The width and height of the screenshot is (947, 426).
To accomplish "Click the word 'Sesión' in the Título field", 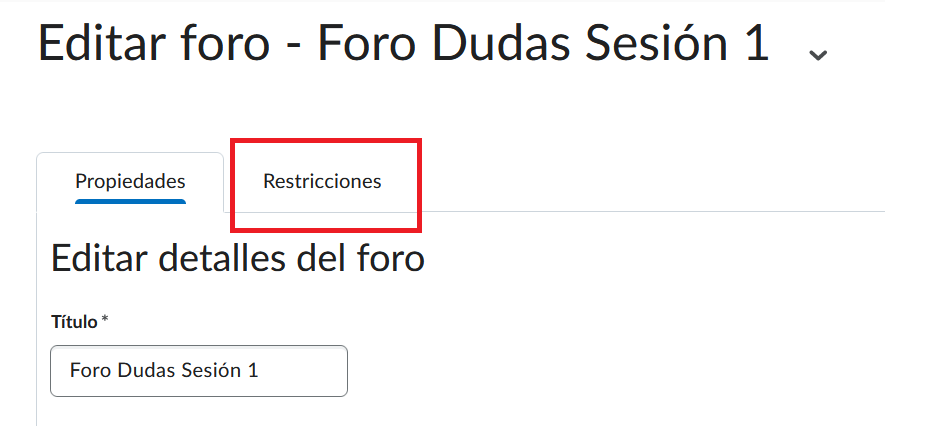I will pos(210,371).
